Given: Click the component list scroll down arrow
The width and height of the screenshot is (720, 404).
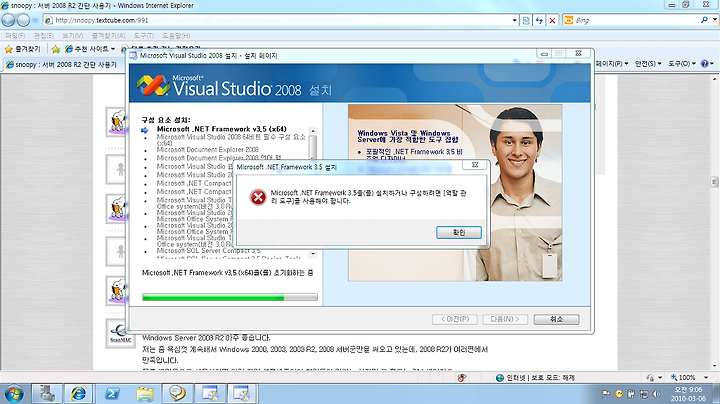Looking at the screenshot, I should click(313, 254).
